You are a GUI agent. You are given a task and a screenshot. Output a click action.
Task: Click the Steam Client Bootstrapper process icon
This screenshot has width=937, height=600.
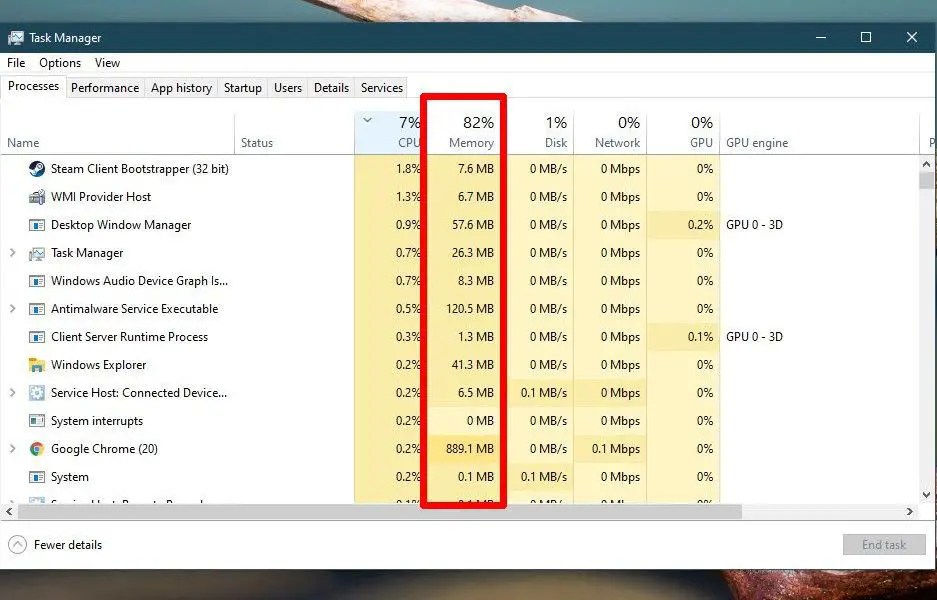pyautogui.click(x=36, y=169)
